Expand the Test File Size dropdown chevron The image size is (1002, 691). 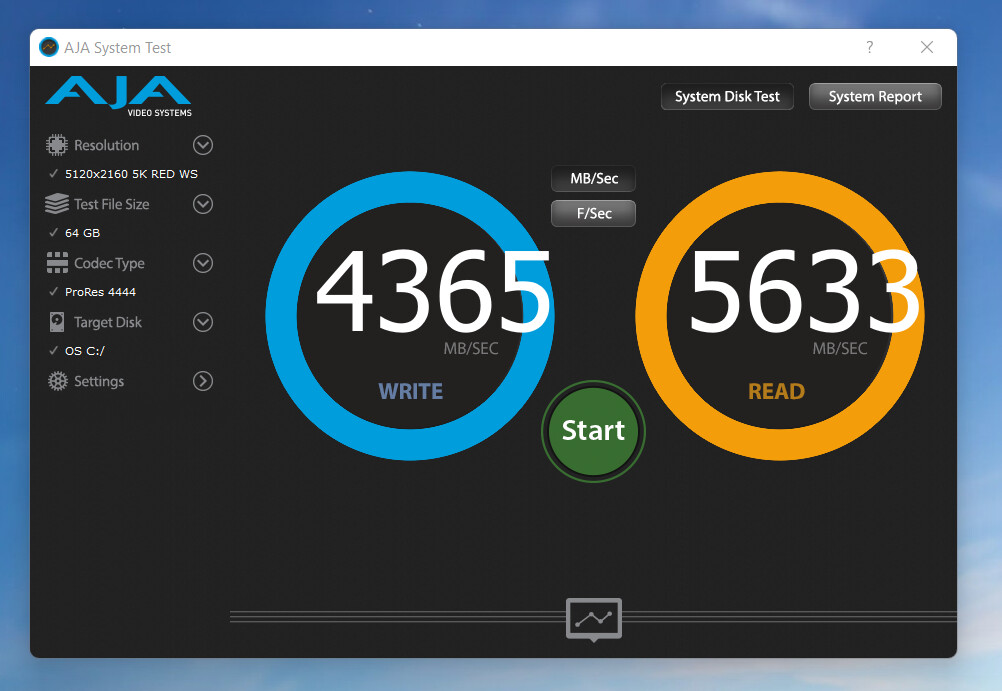click(x=203, y=204)
